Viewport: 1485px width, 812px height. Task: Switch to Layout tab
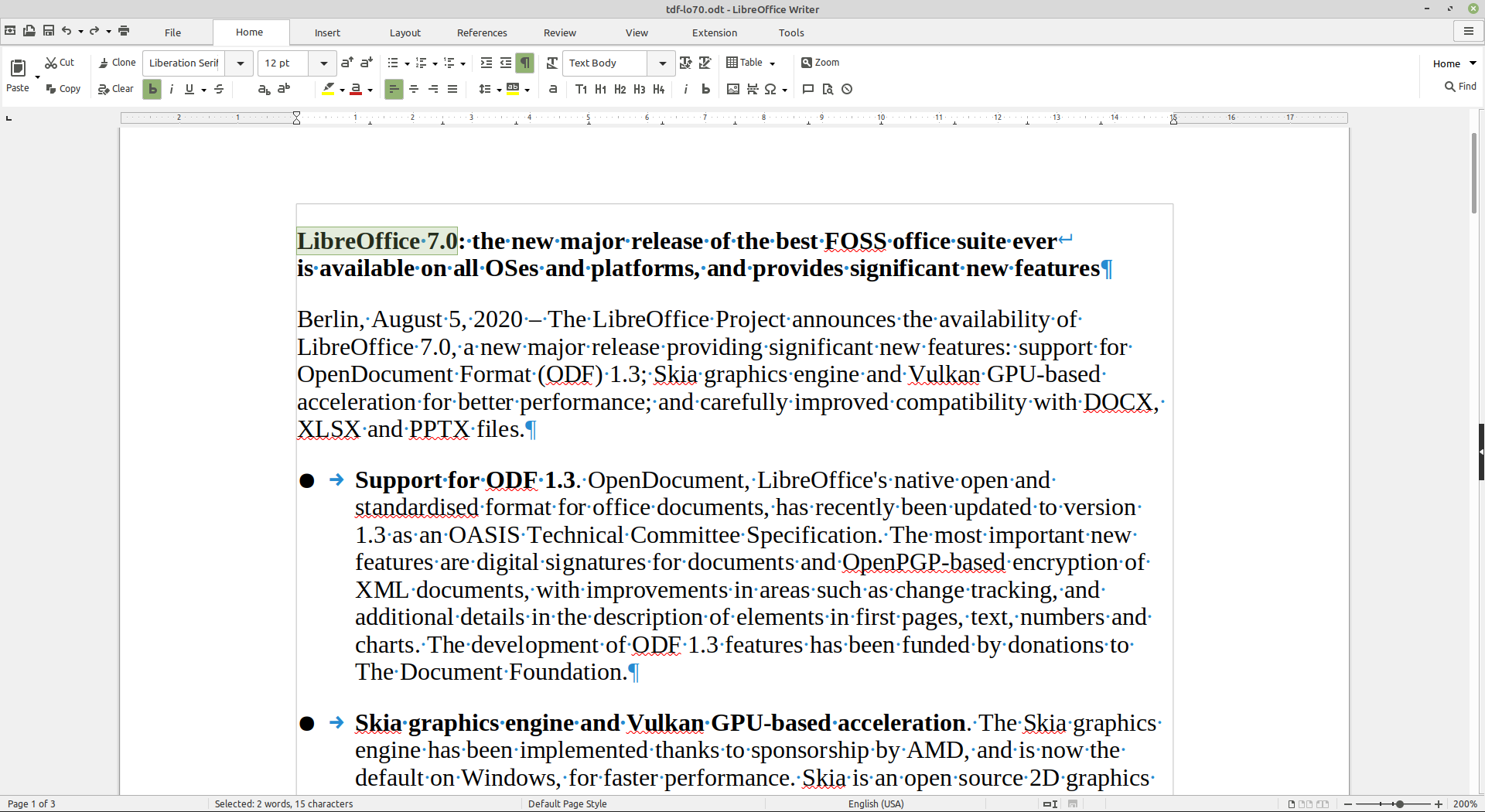[x=405, y=32]
